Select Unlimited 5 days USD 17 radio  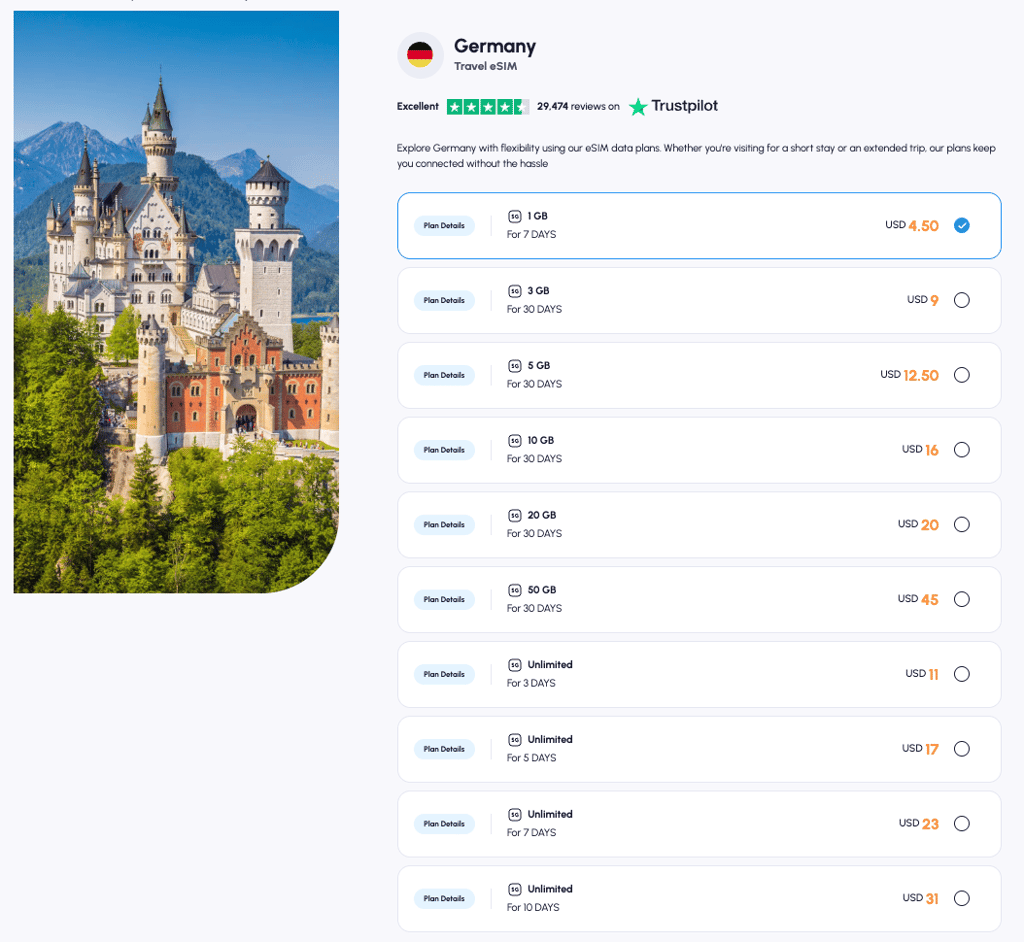pos(961,749)
